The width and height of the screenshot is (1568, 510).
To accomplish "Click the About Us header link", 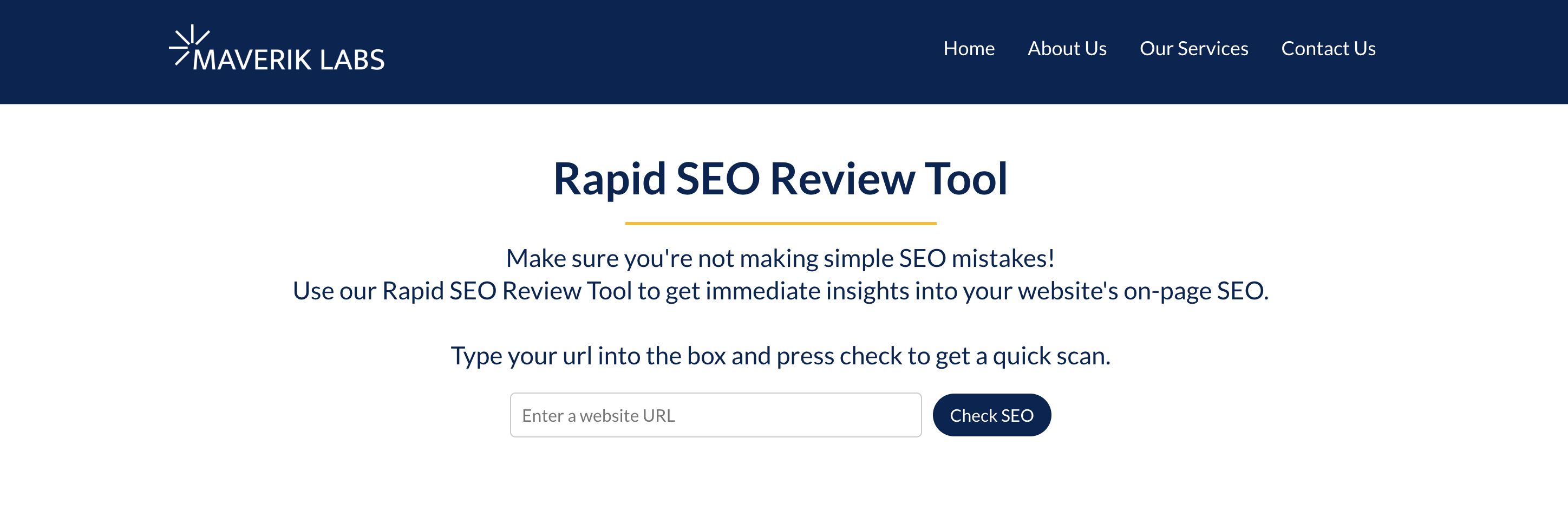I will (1067, 49).
